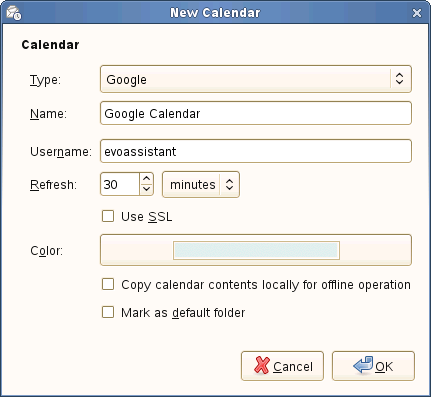The height and width of the screenshot is (397, 431).
Task: Open the Type dropdown showing Google
Action: 256,79
